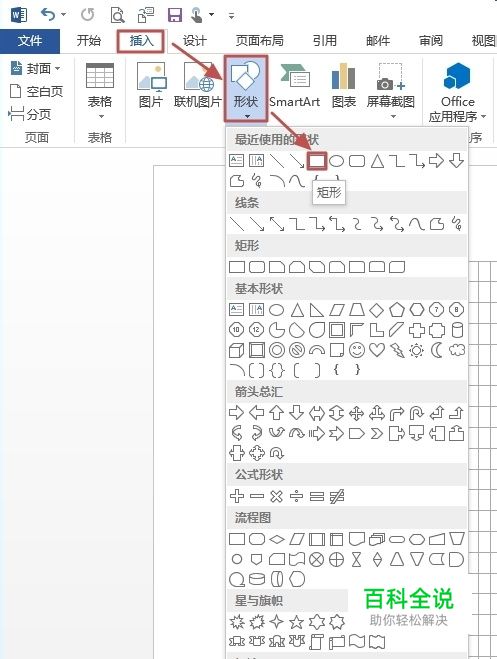Select the decision diamond in 流程图
Viewport: 497px width, 659px height.
click(277, 539)
